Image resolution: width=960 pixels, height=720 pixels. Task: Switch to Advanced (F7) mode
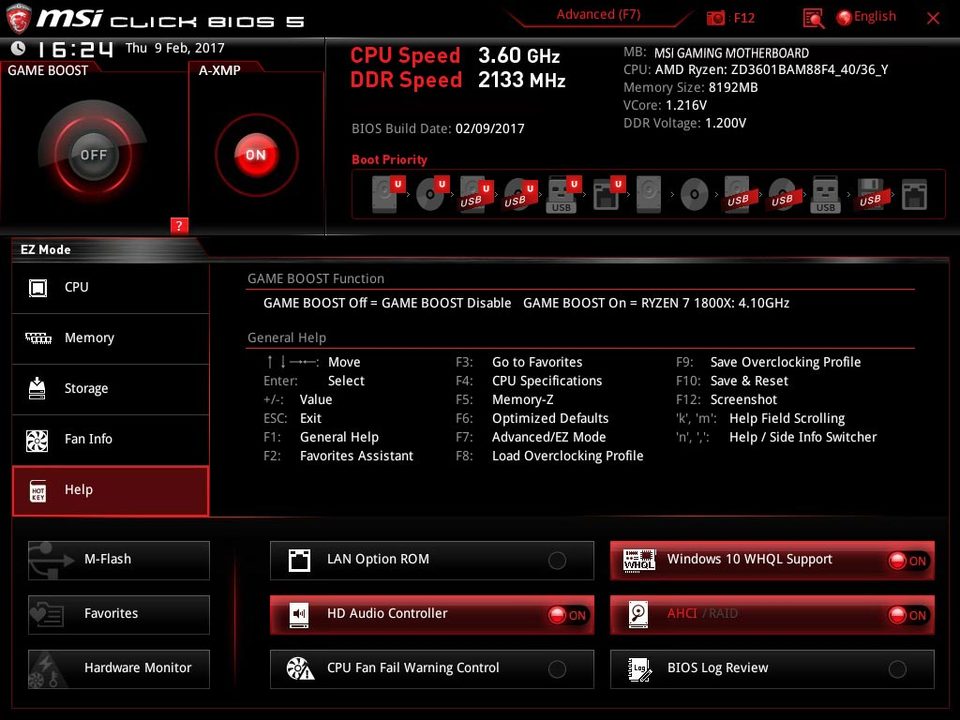pos(598,15)
